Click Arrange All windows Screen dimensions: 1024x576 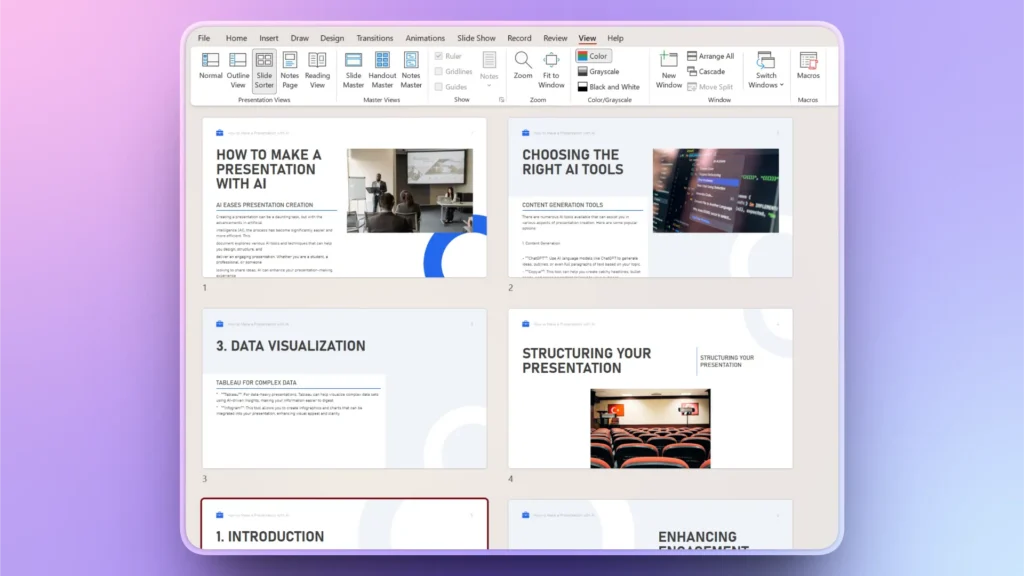(711, 56)
